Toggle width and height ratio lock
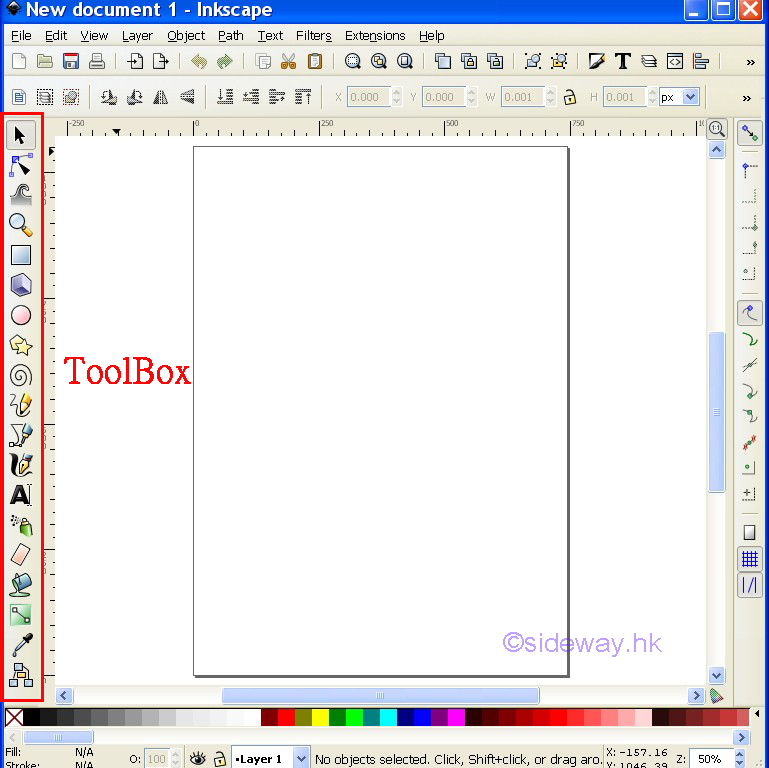 point(570,97)
